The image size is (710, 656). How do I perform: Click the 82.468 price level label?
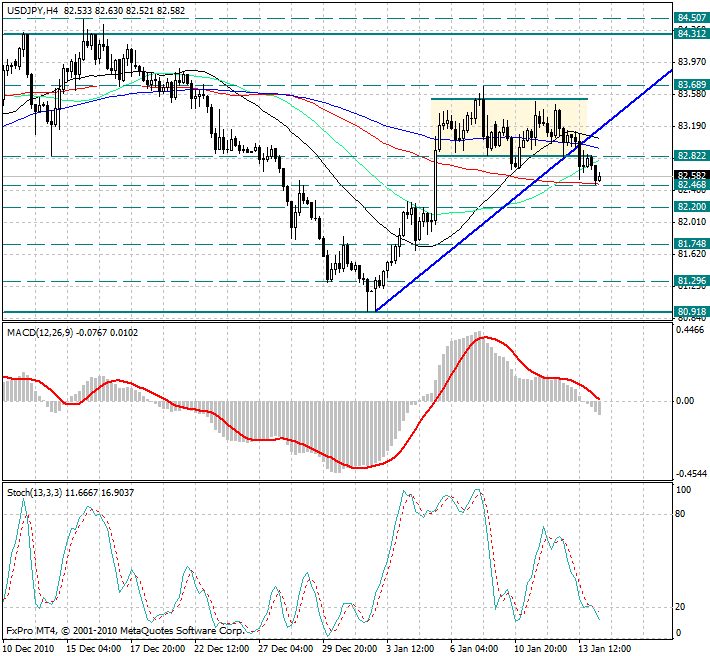[691, 185]
